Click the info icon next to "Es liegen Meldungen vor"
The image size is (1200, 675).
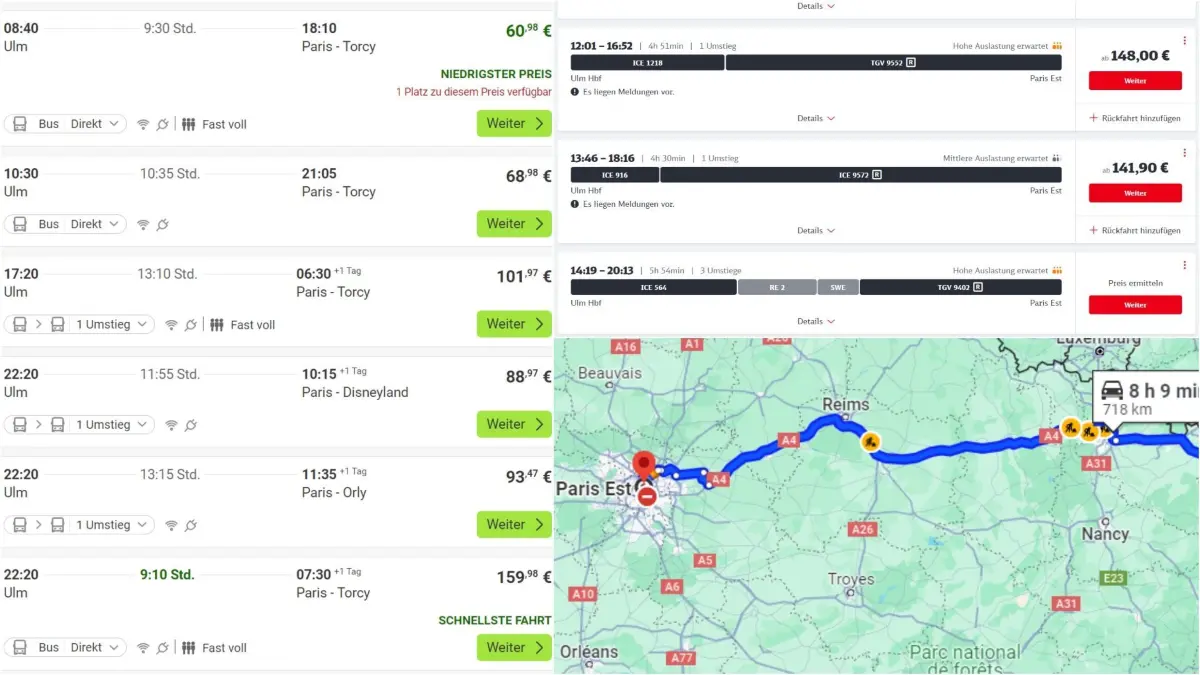pos(574,91)
